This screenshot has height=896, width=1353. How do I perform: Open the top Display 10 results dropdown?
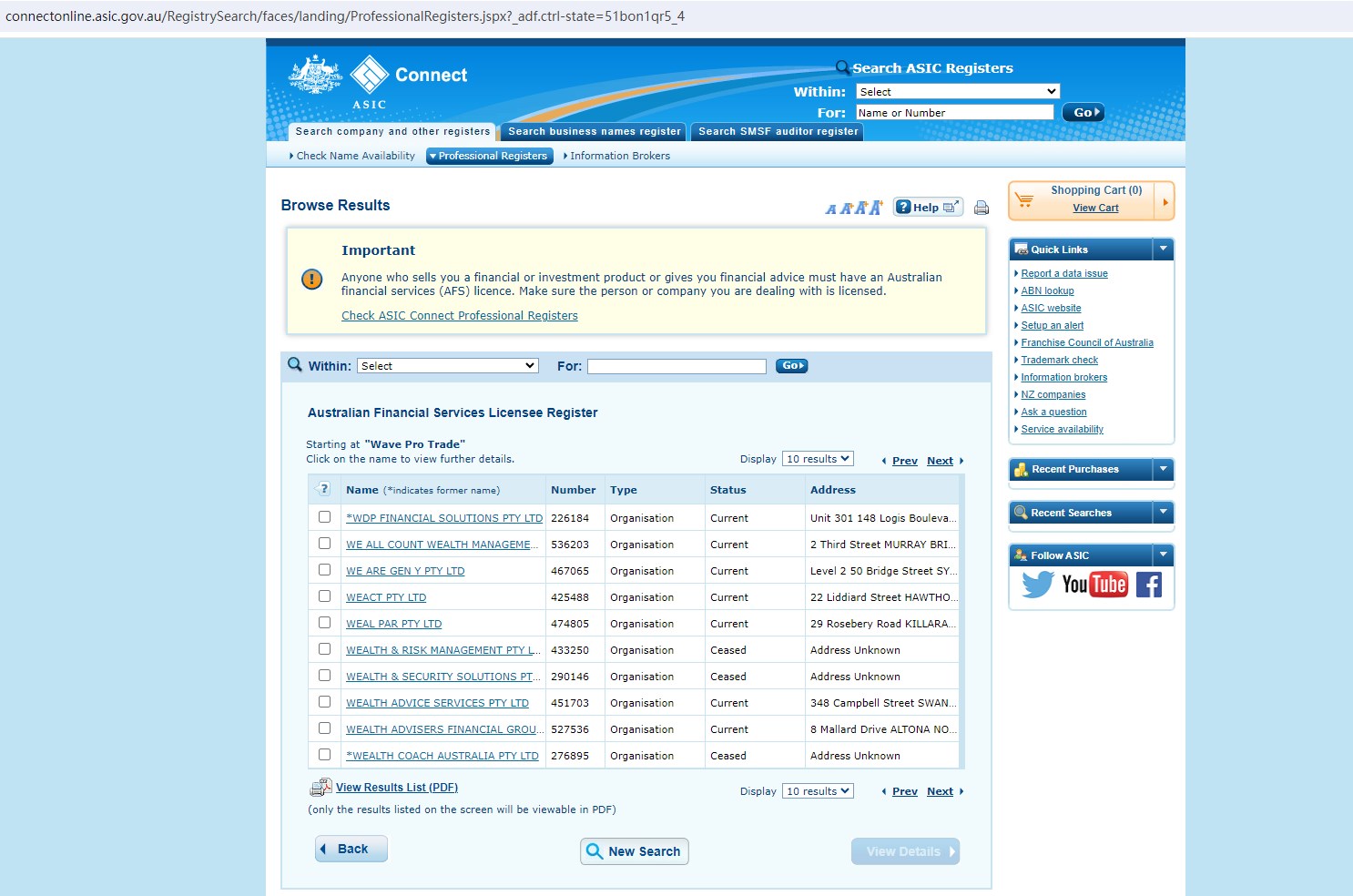[818, 459]
